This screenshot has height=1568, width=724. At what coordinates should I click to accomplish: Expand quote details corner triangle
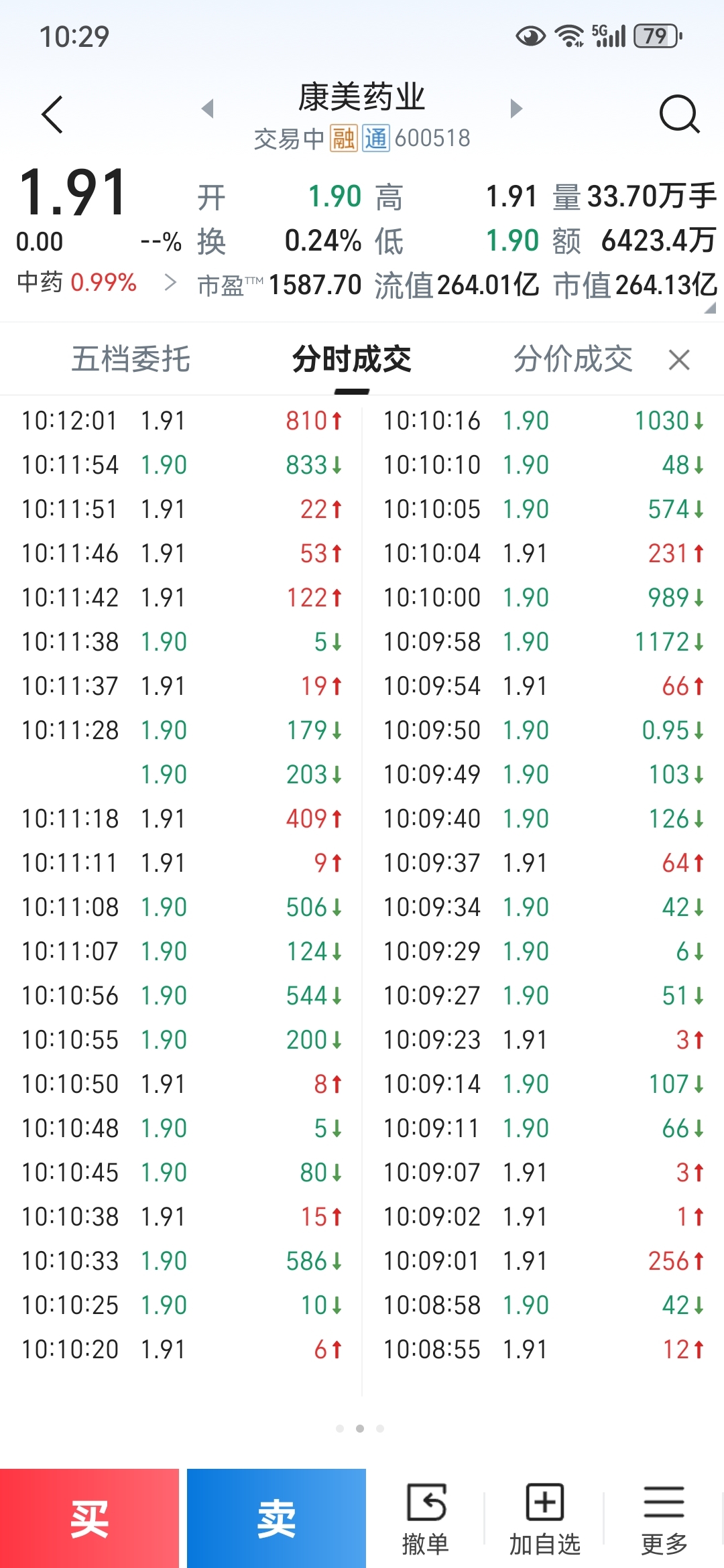710,308
